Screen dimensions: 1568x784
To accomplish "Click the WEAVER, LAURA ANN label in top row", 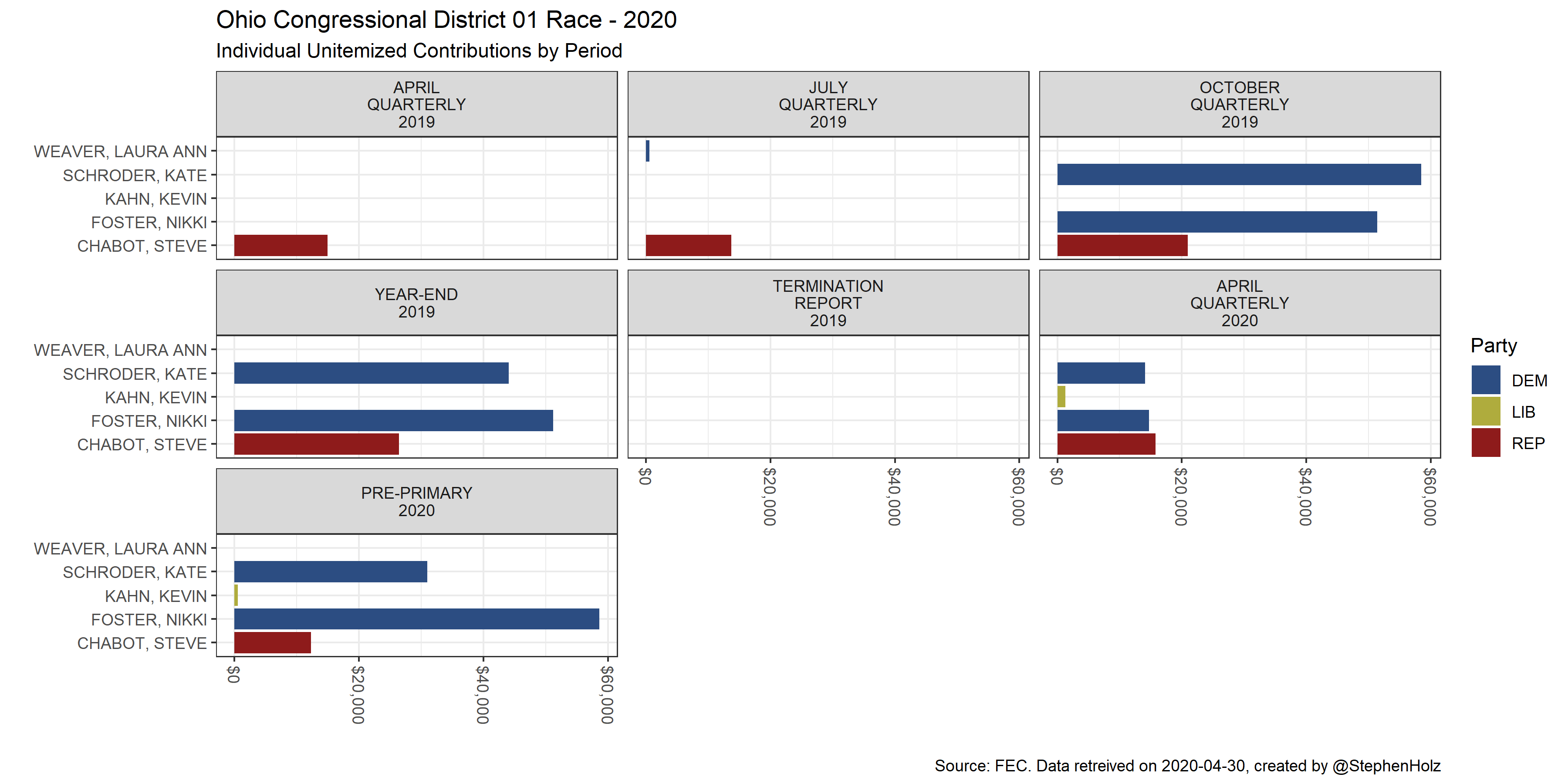I will [120, 152].
